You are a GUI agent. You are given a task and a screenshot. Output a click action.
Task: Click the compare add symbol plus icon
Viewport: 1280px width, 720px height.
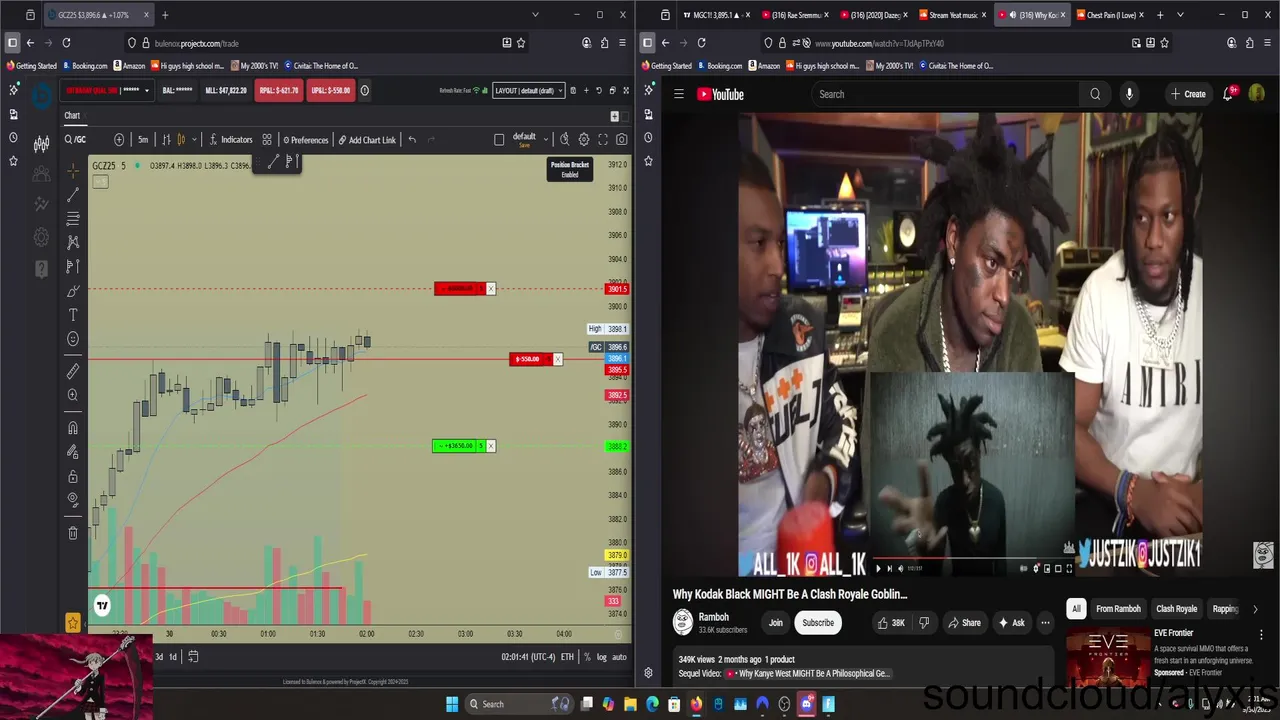click(119, 140)
